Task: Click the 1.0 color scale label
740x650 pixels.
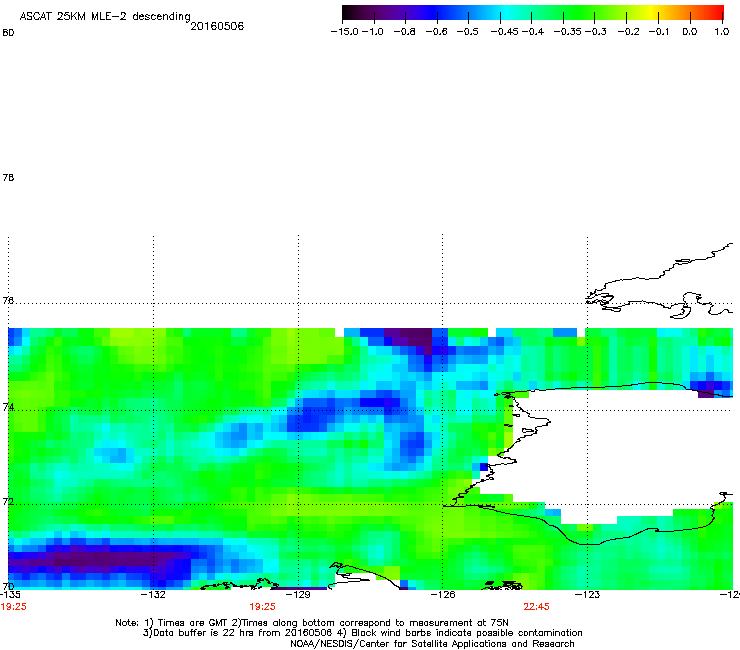Action: 722,32
